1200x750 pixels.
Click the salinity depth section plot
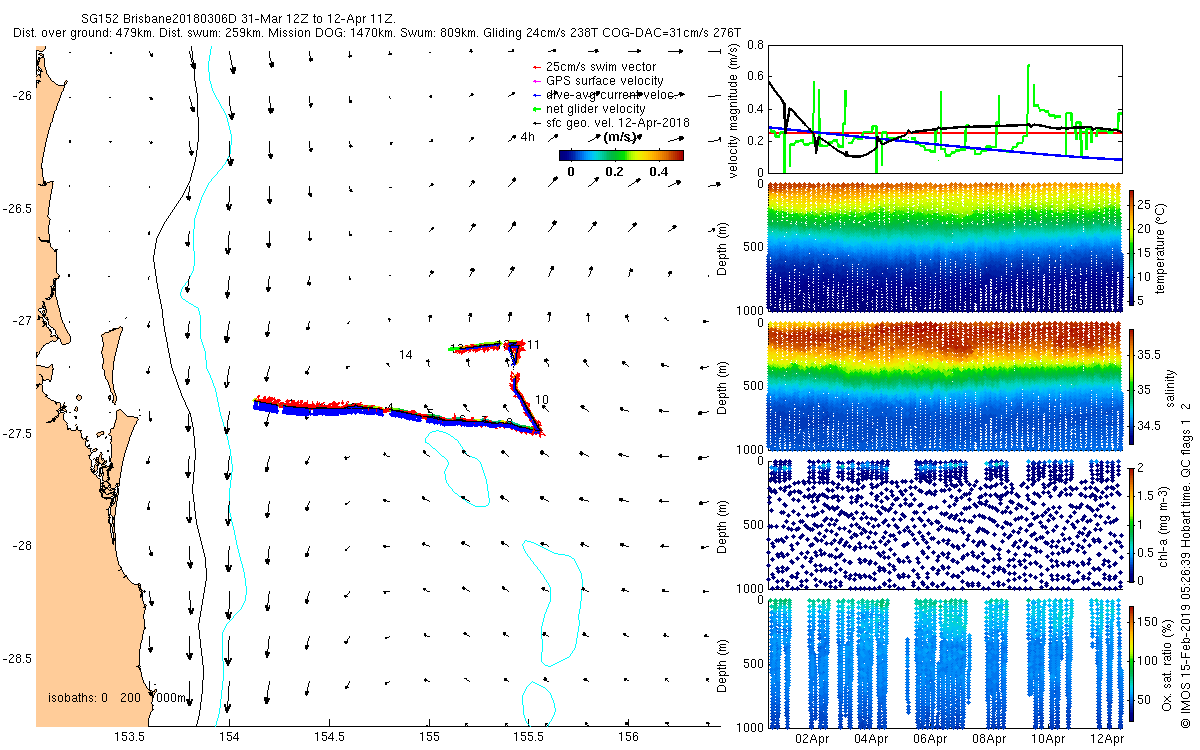pyautogui.click(x=945, y=387)
